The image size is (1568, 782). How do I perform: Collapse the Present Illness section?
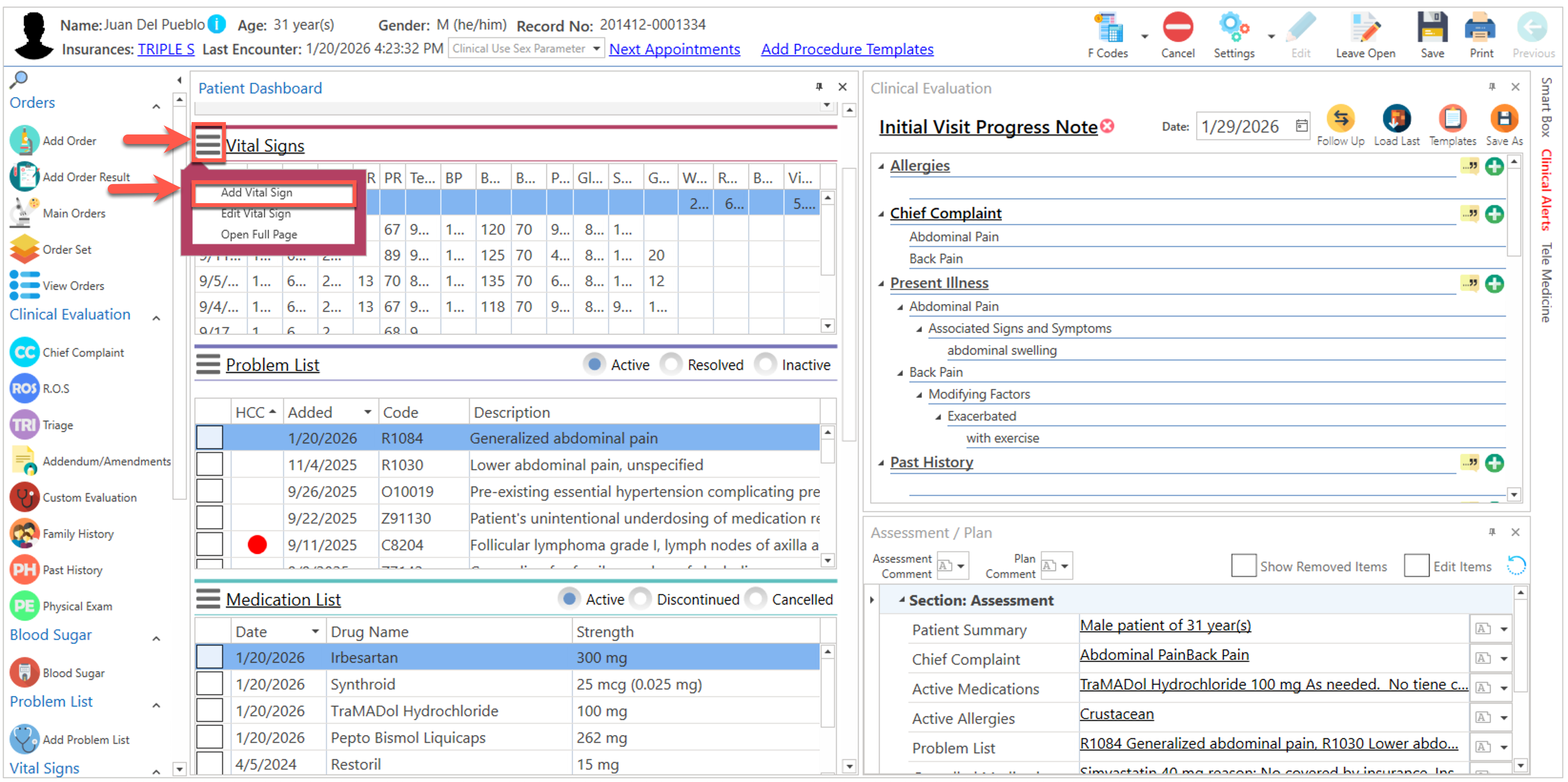[x=881, y=284]
